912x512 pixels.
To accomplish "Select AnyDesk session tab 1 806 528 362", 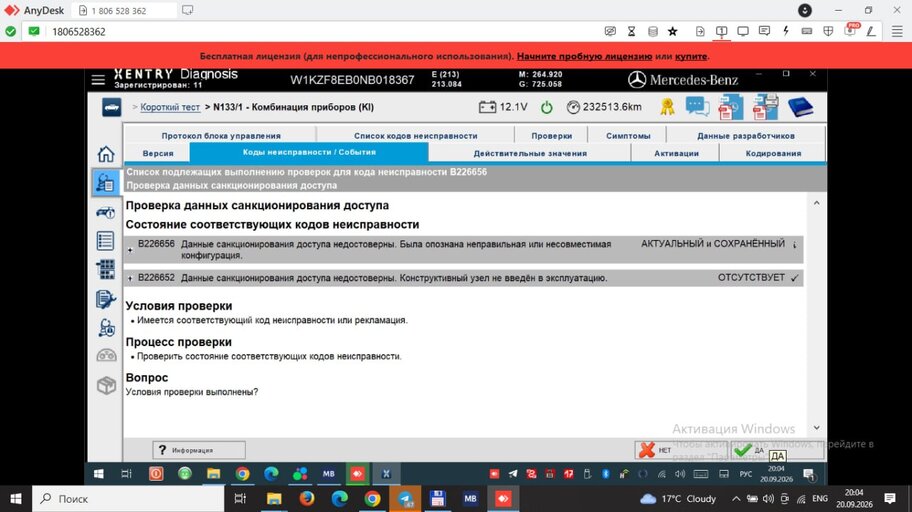I will (123, 10).
